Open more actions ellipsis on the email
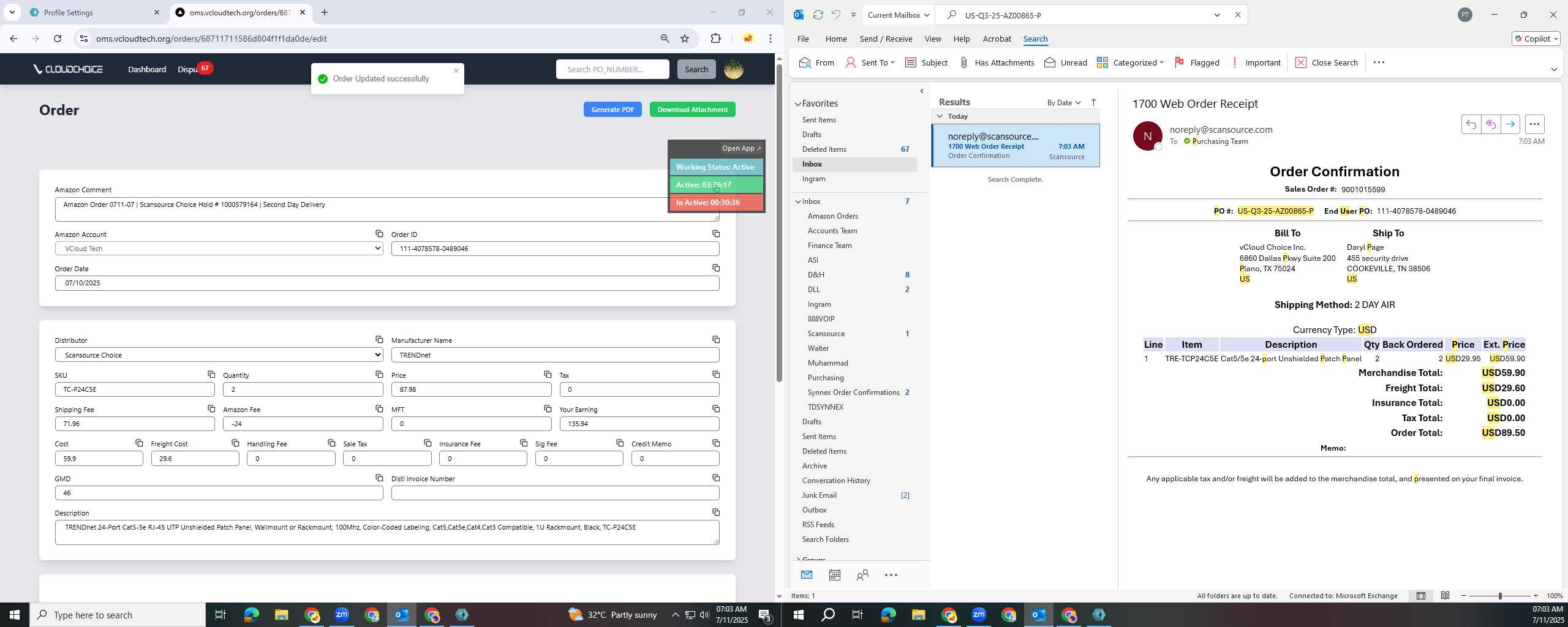1568x627 pixels. click(1534, 124)
